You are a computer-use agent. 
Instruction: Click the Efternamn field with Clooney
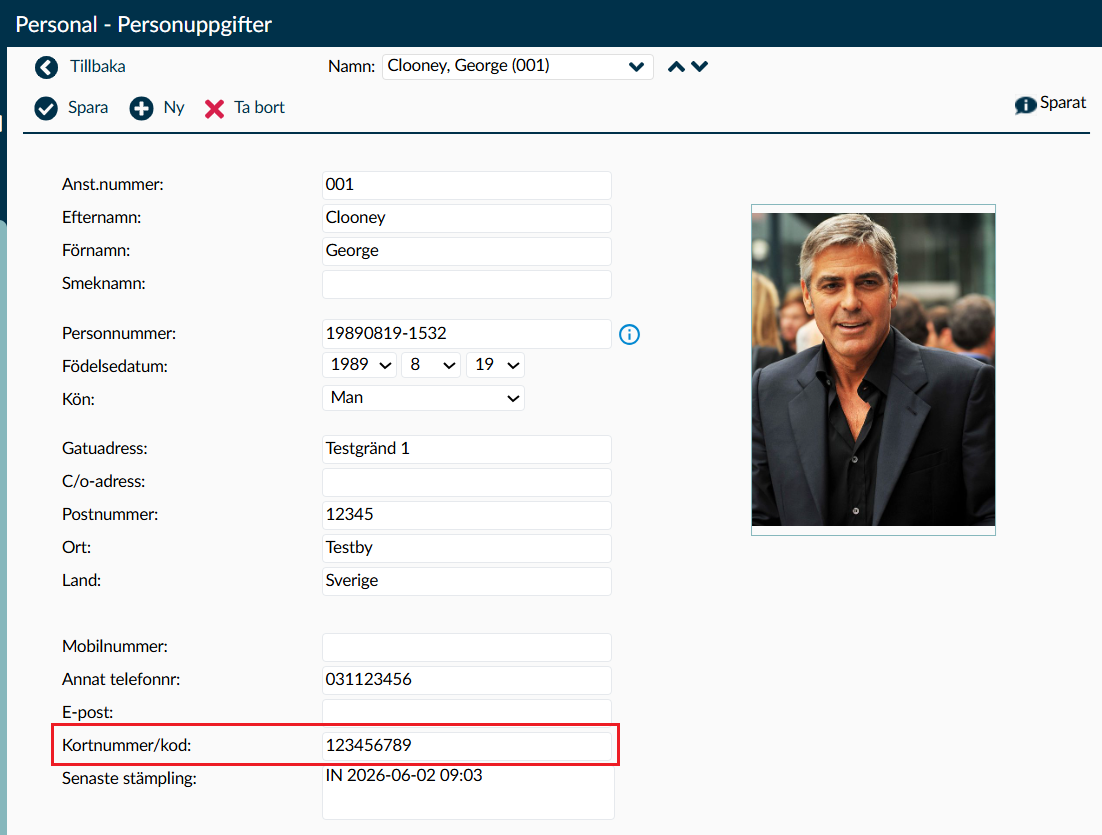tap(467, 218)
